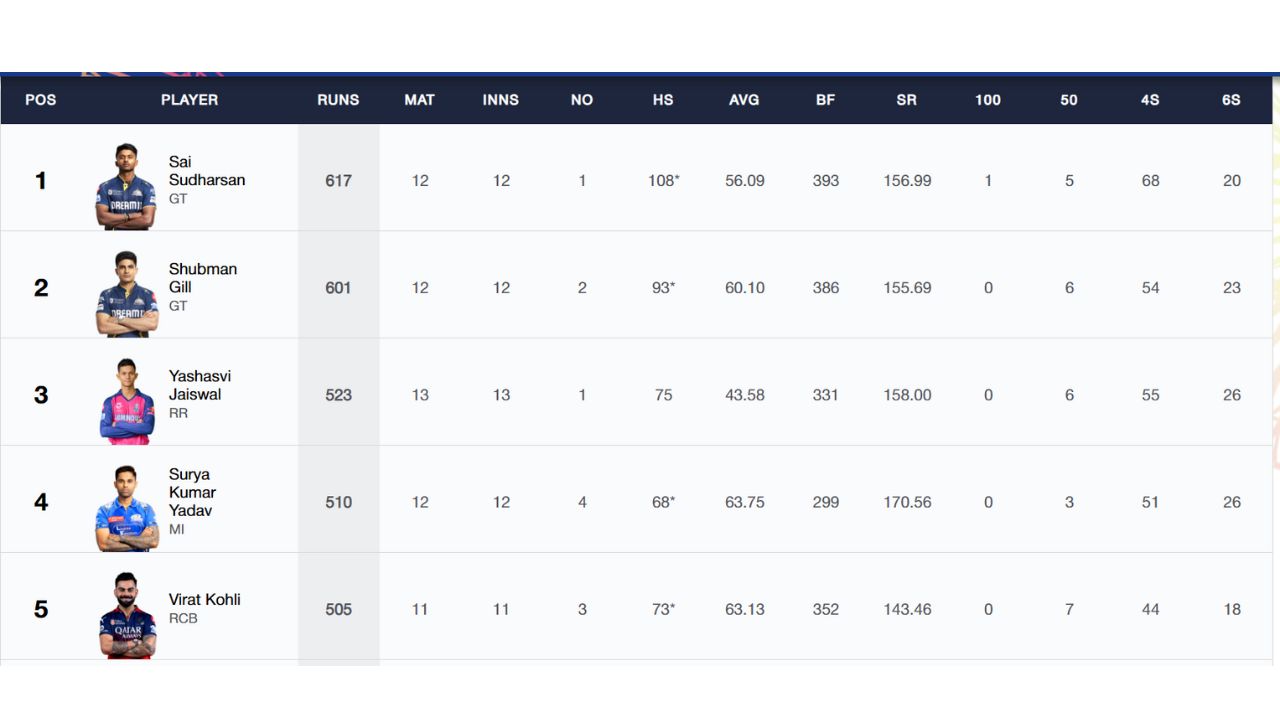Click Sai Sudharsan's 617 runs cell
Image resolution: width=1280 pixels, height=720 pixels.
[338, 181]
